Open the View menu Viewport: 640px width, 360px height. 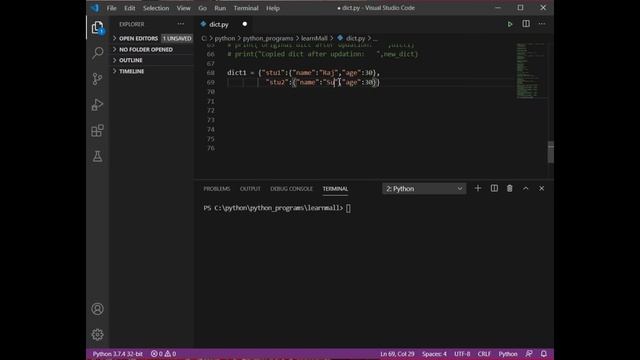[183, 8]
